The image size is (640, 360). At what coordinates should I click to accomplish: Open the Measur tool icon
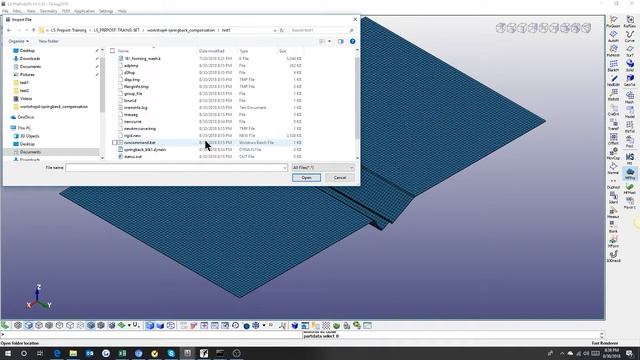613,212
